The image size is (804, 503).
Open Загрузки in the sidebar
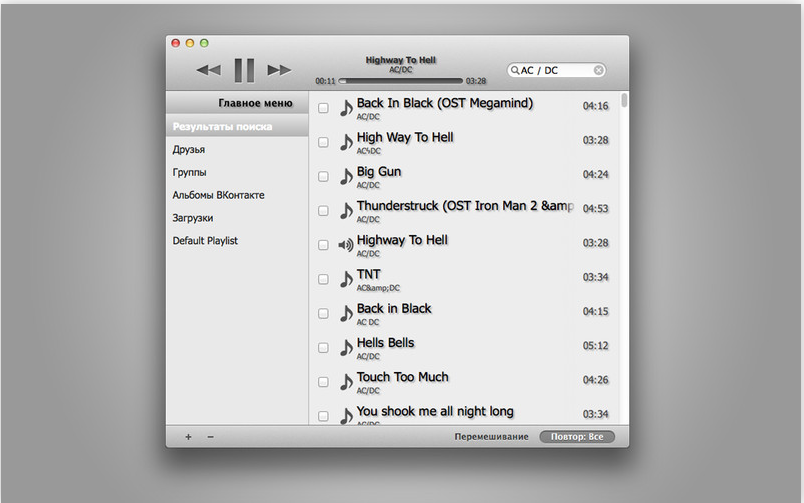pos(237,218)
